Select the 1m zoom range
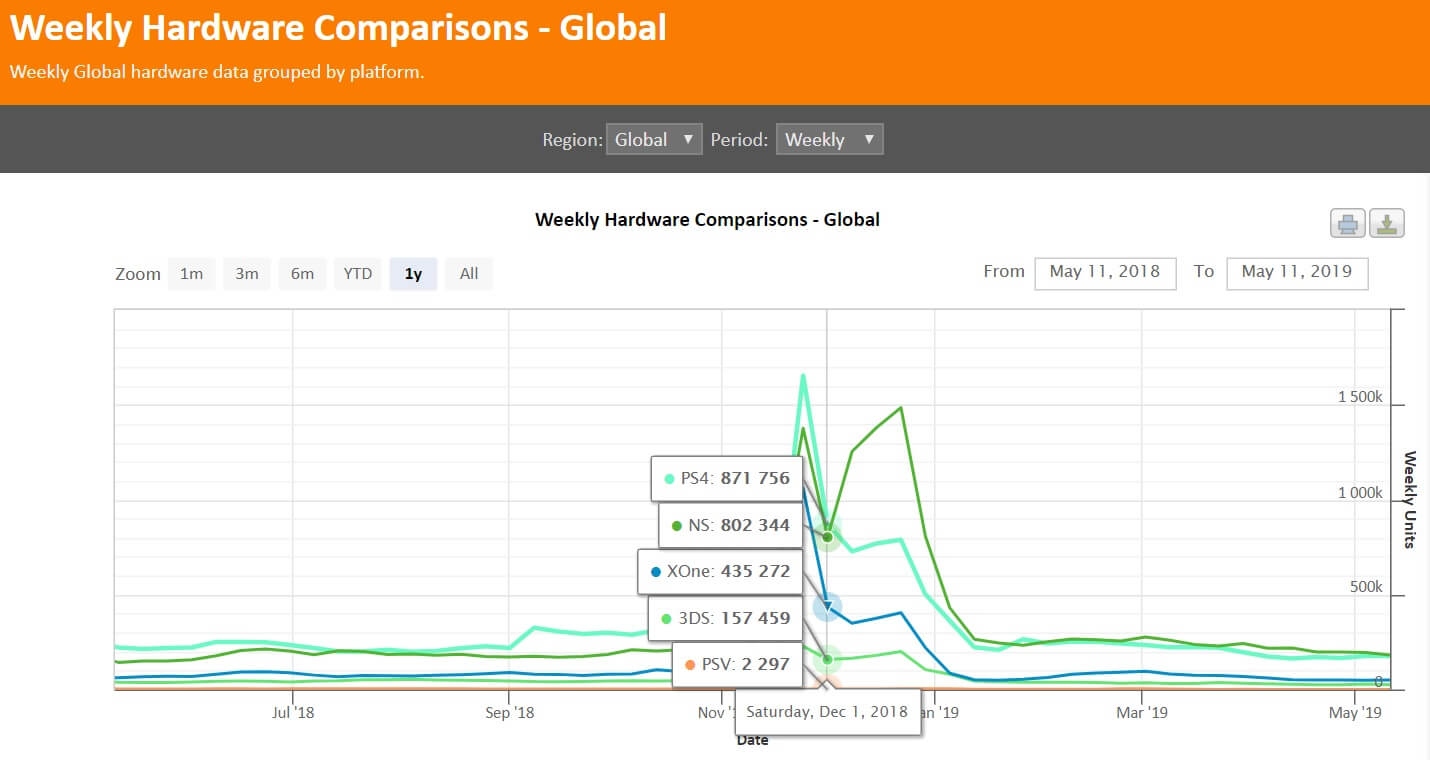The width and height of the screenshot is (1430, 760). tap(191, 274)
